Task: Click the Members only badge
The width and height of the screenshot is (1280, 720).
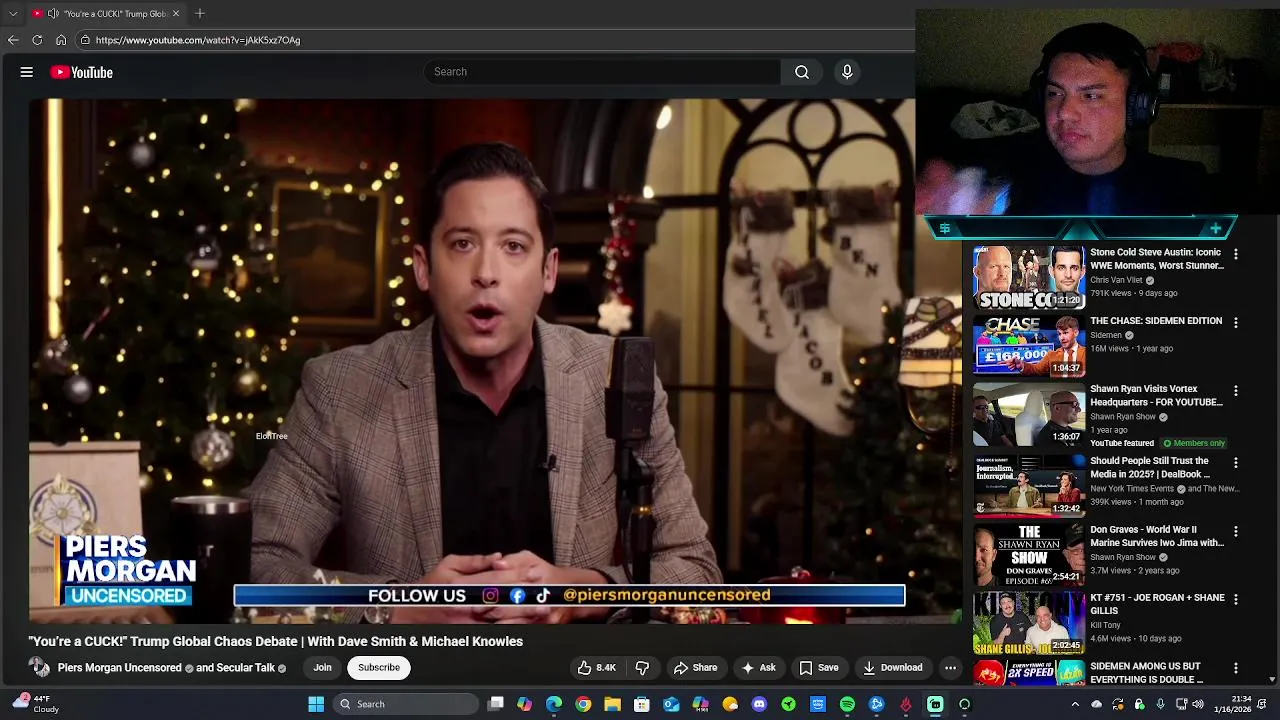Action: 1193,443
